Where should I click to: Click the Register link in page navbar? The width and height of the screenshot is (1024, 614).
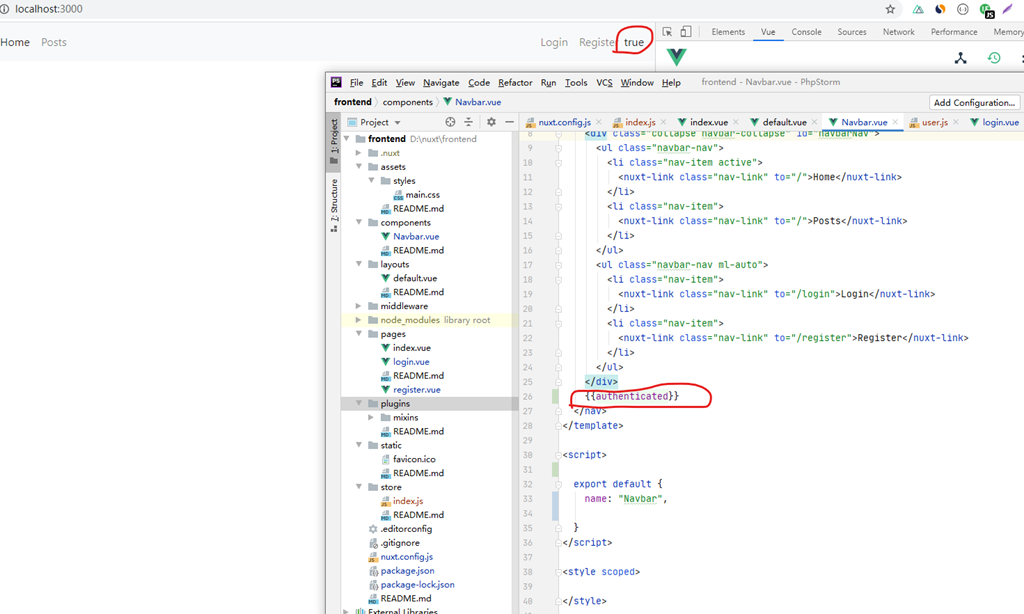[597, 42]
